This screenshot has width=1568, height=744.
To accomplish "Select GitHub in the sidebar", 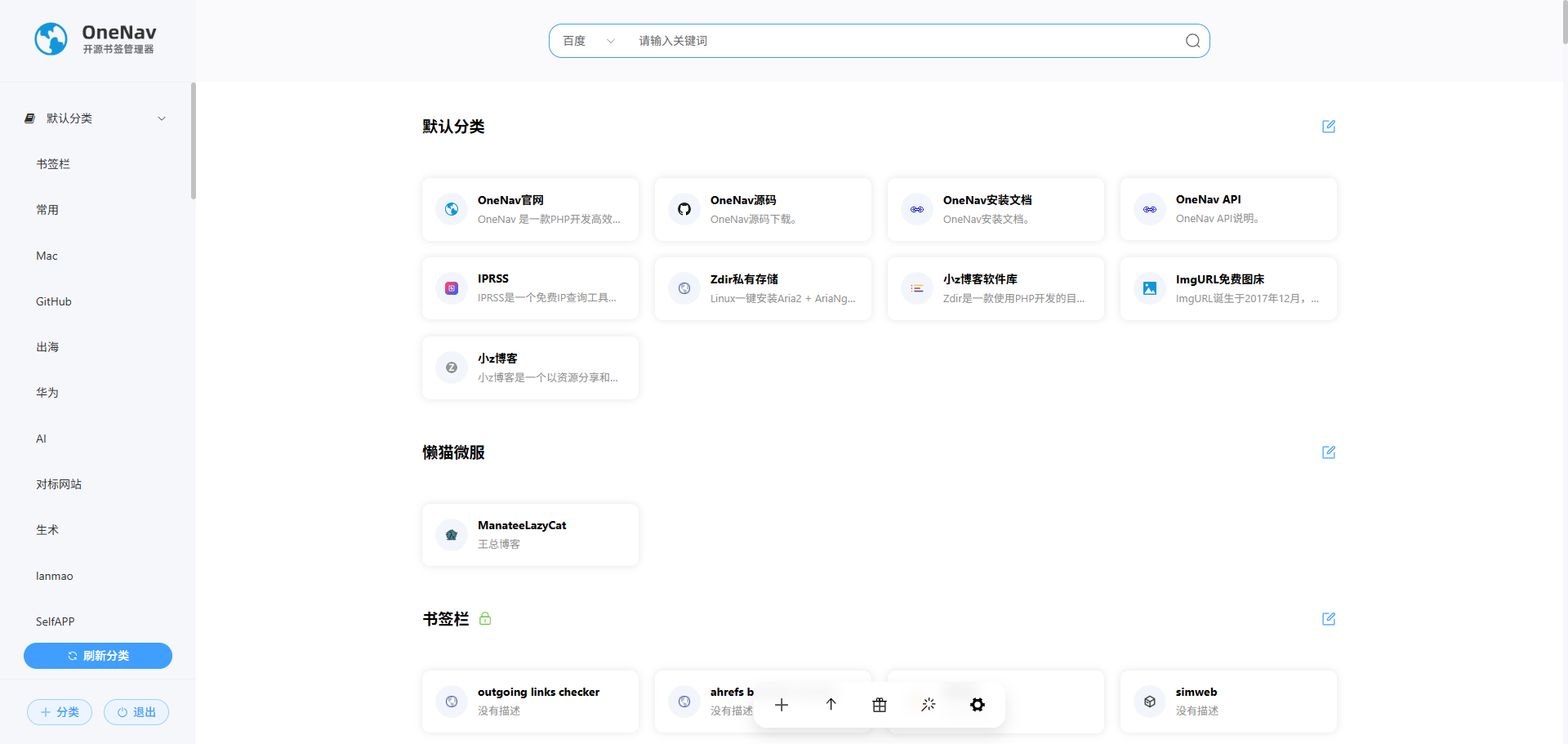I will [x=54, y=301].
